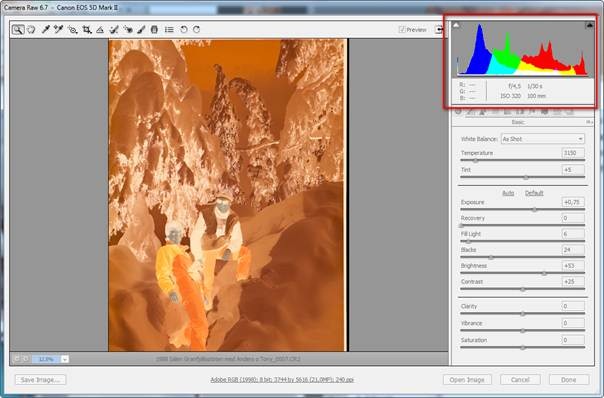Select the Targeted Adjustment tool
The image size is (604, 398).
click(x=72, y=30)
